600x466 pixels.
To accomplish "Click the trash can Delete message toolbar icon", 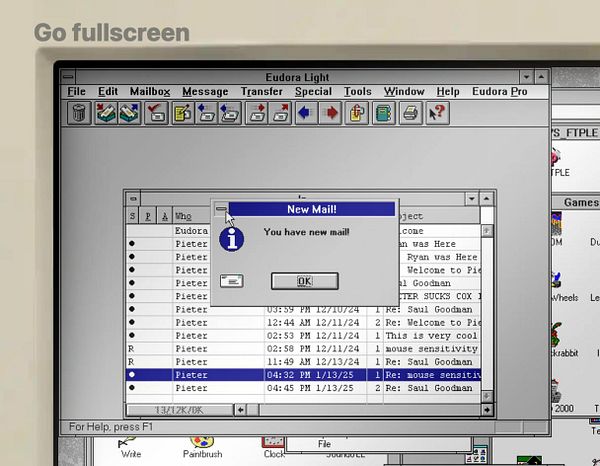I will (79, 113).
